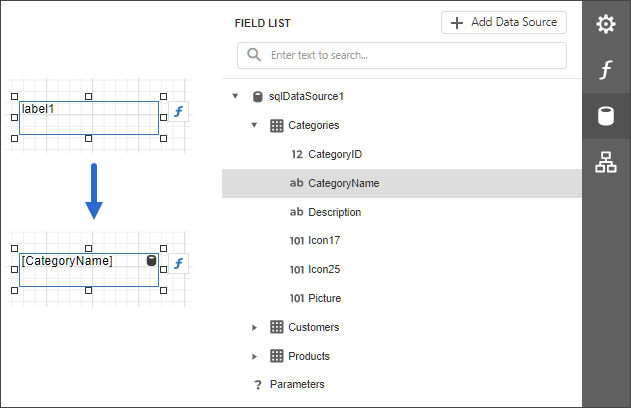This screenshot has width=631, height=408.
Task: Open the Properties gear panel
Action: (606, 24)
